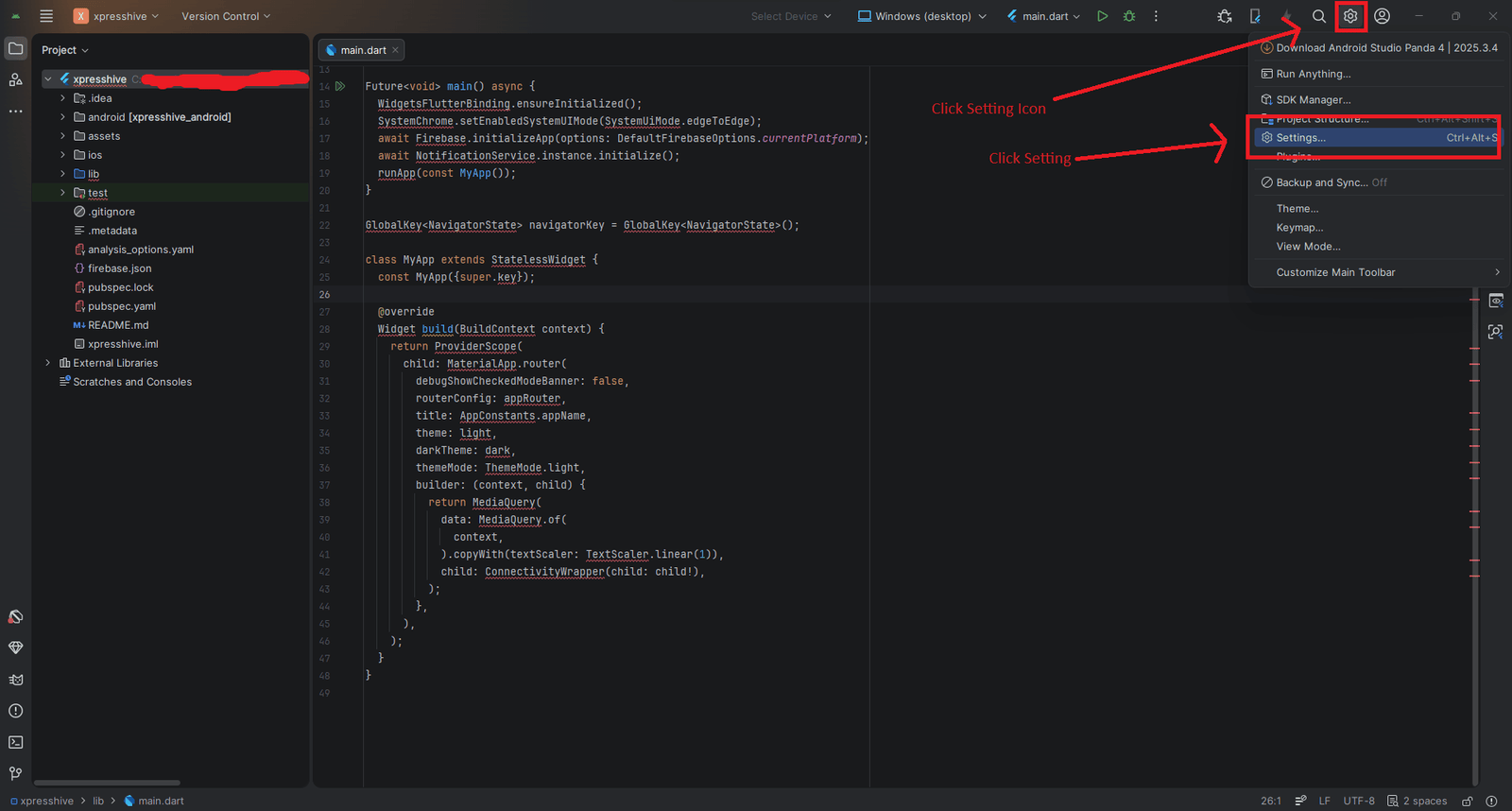Screen dimensions: 1512x811
Task: Open the more actions kebab in the toolbar
Action: [1156, 16]
